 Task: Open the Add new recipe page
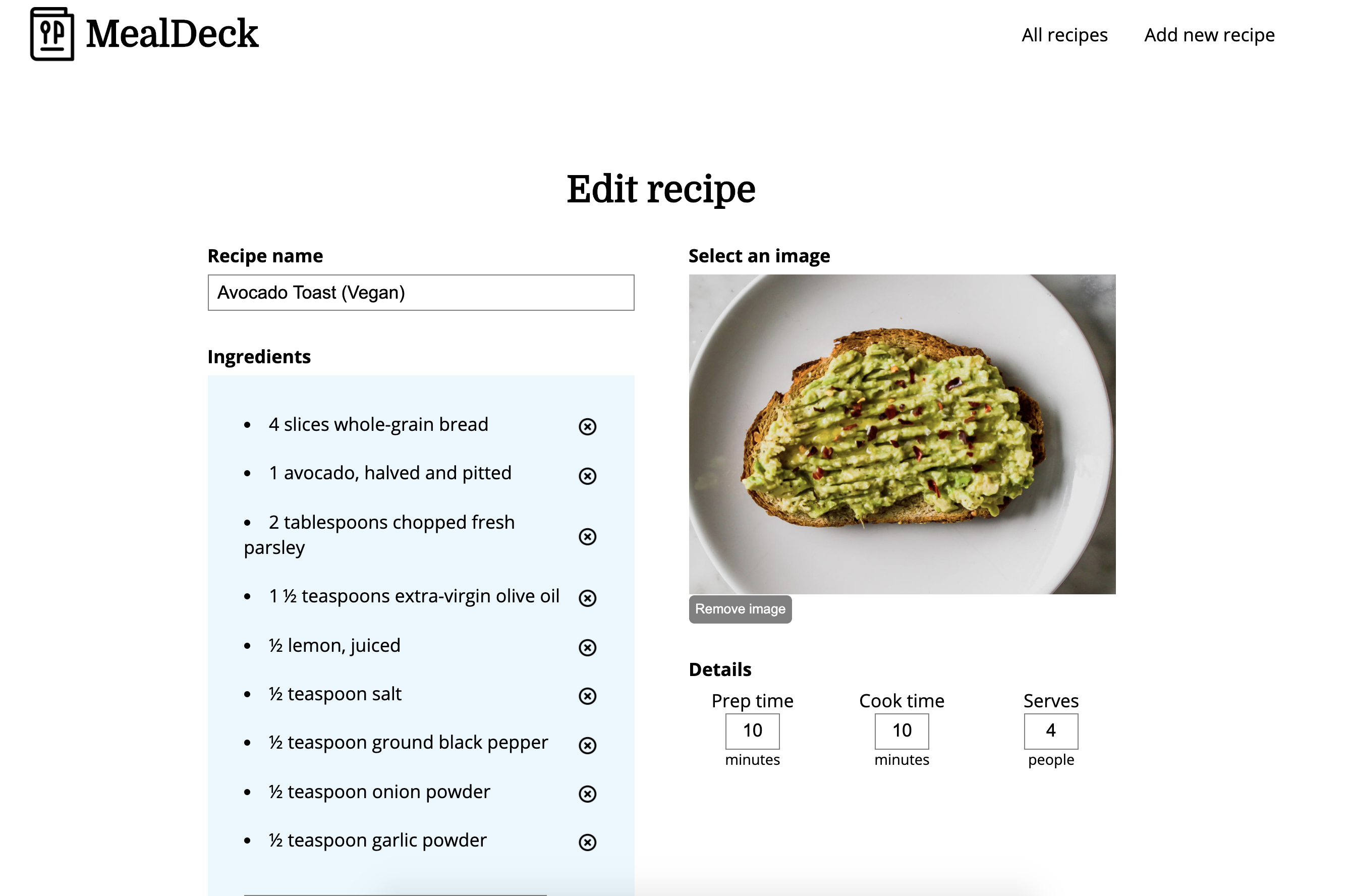click(1209, 34)
